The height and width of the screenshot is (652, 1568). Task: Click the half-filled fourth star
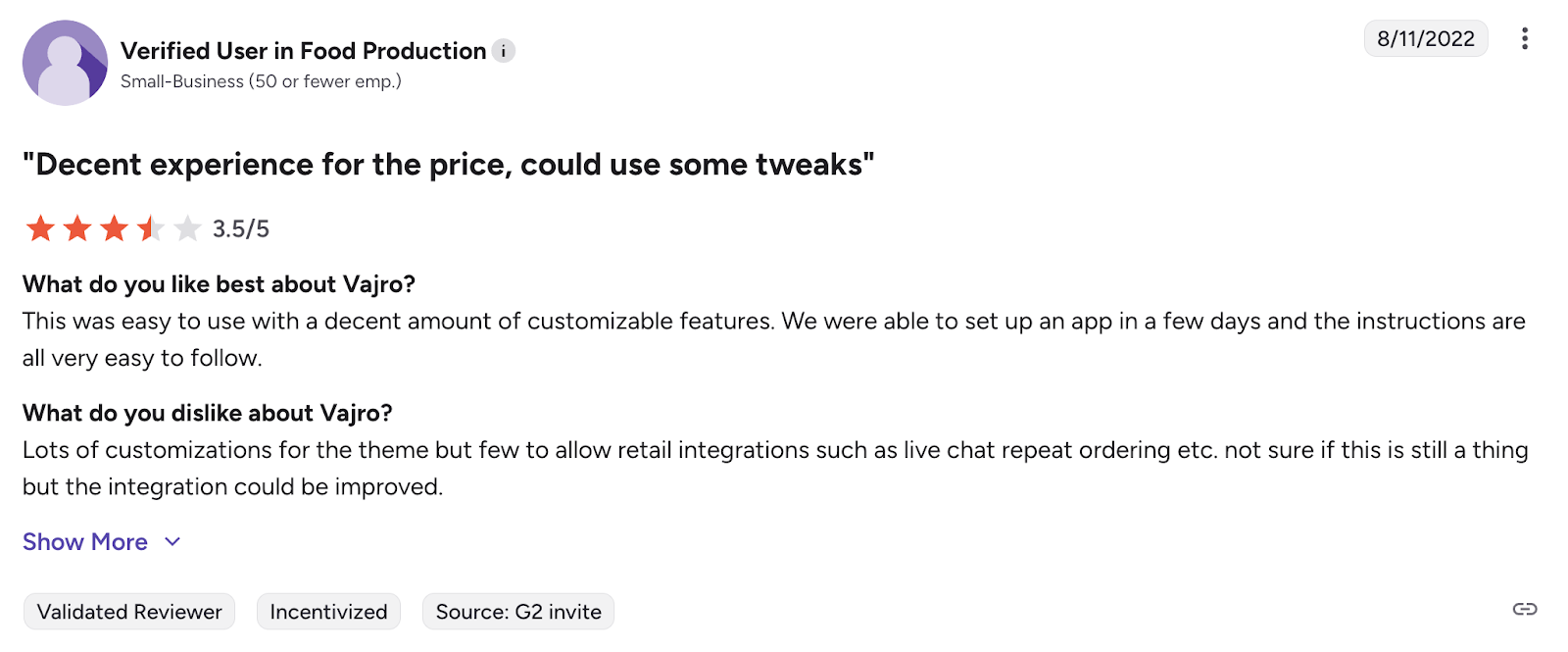150,227
